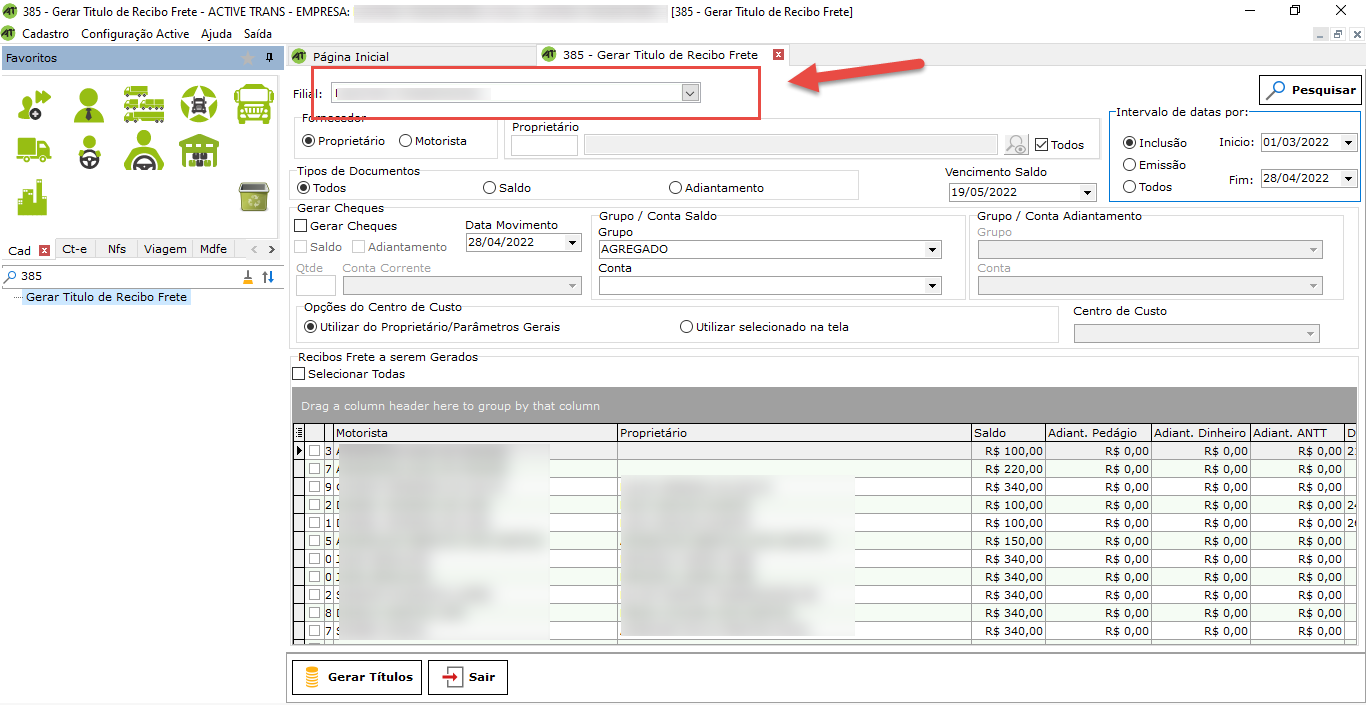
Task: Expand the Filial dropdown
Action: tap(689, 93)
